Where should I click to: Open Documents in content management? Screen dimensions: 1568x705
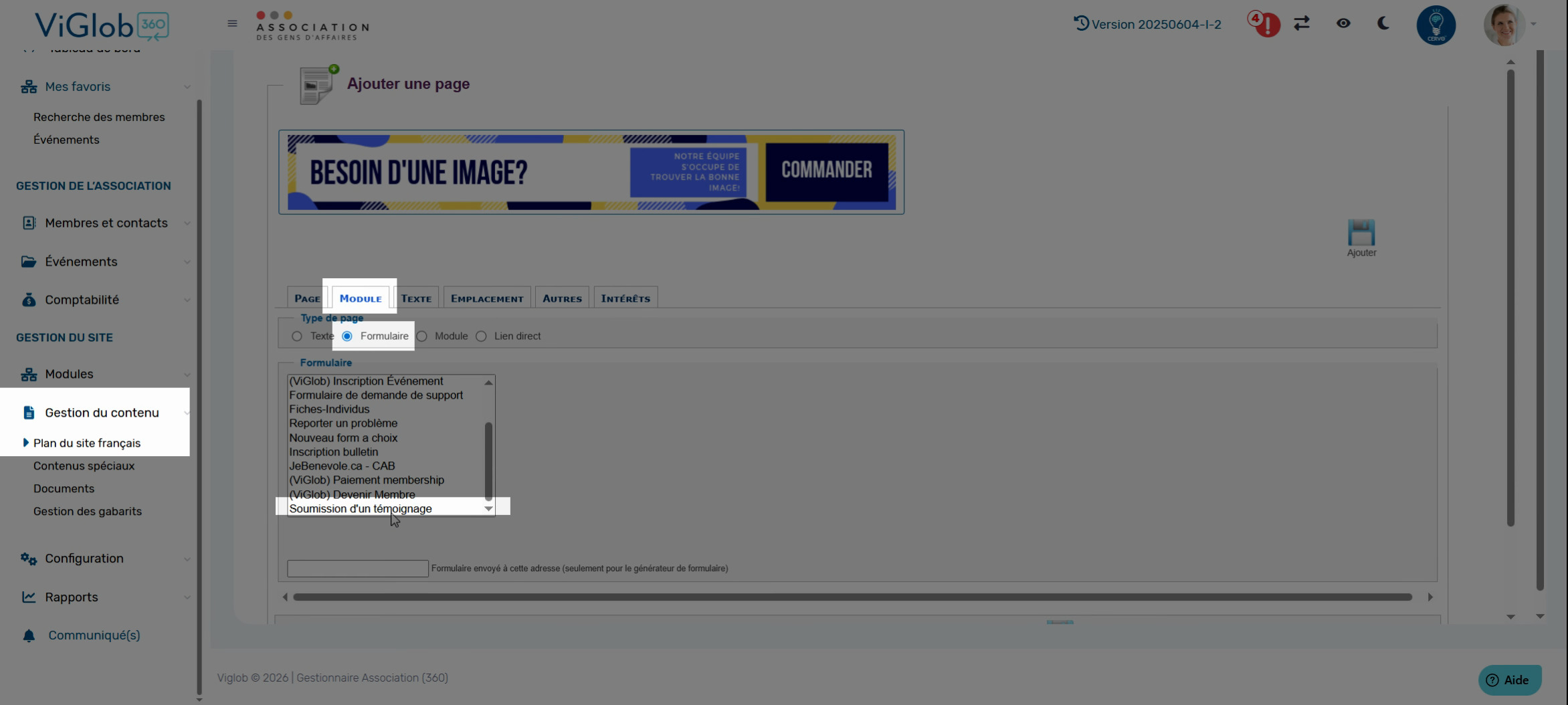tap(64, 488)
